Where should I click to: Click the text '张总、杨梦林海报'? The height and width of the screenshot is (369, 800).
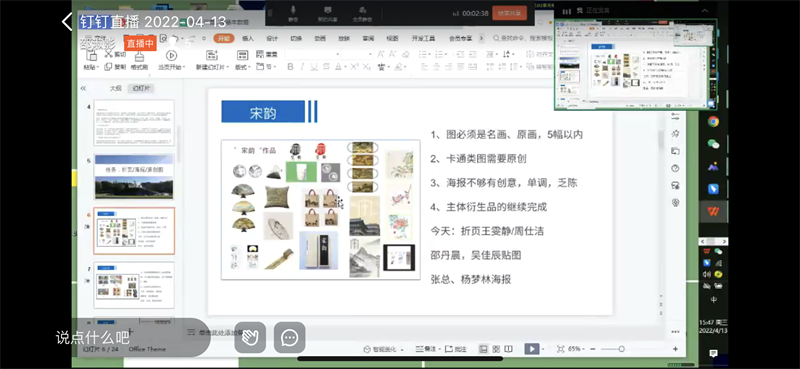click(x=471, y=279)
